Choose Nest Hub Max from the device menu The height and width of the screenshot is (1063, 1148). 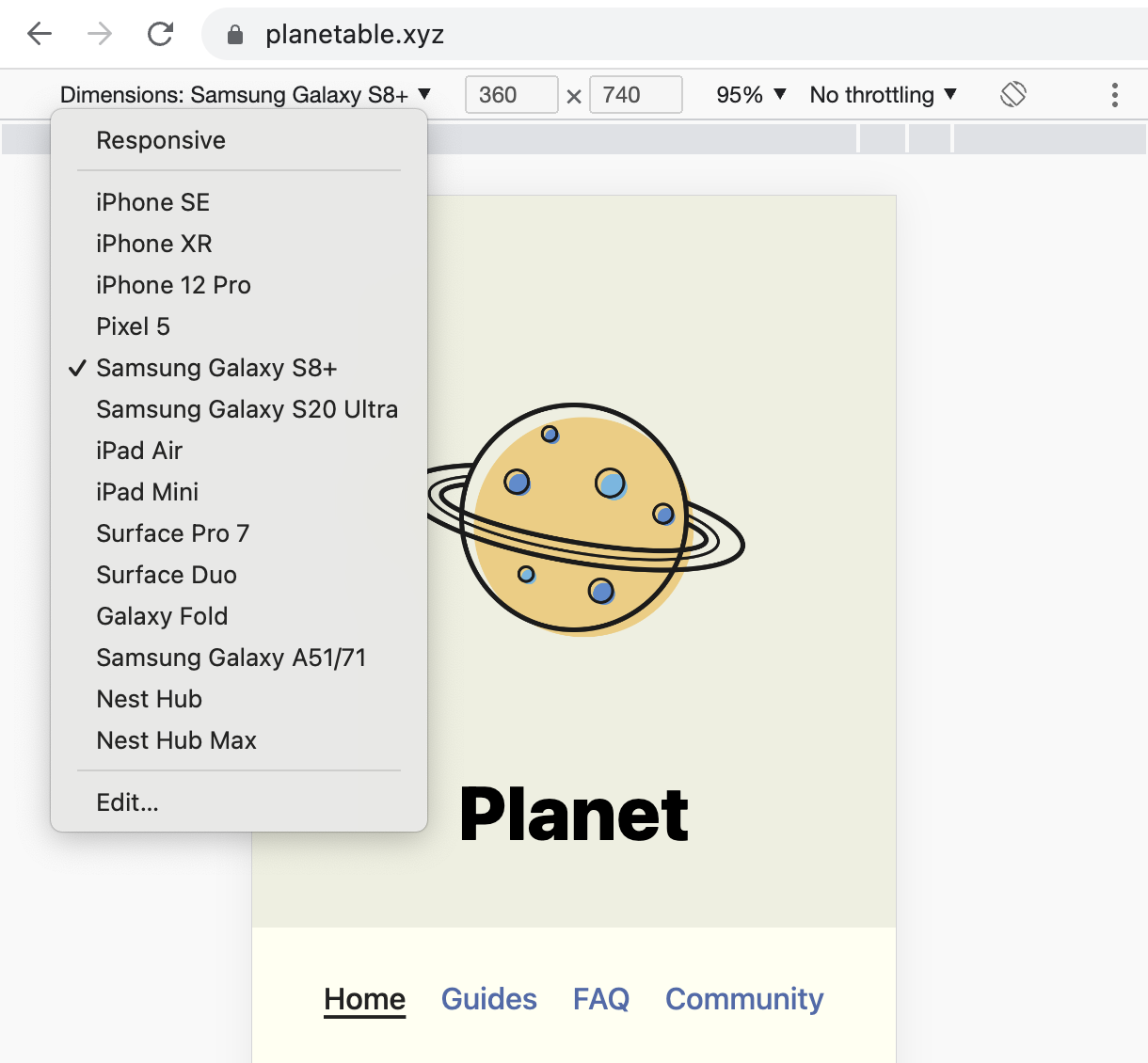[x=176, y=740]
